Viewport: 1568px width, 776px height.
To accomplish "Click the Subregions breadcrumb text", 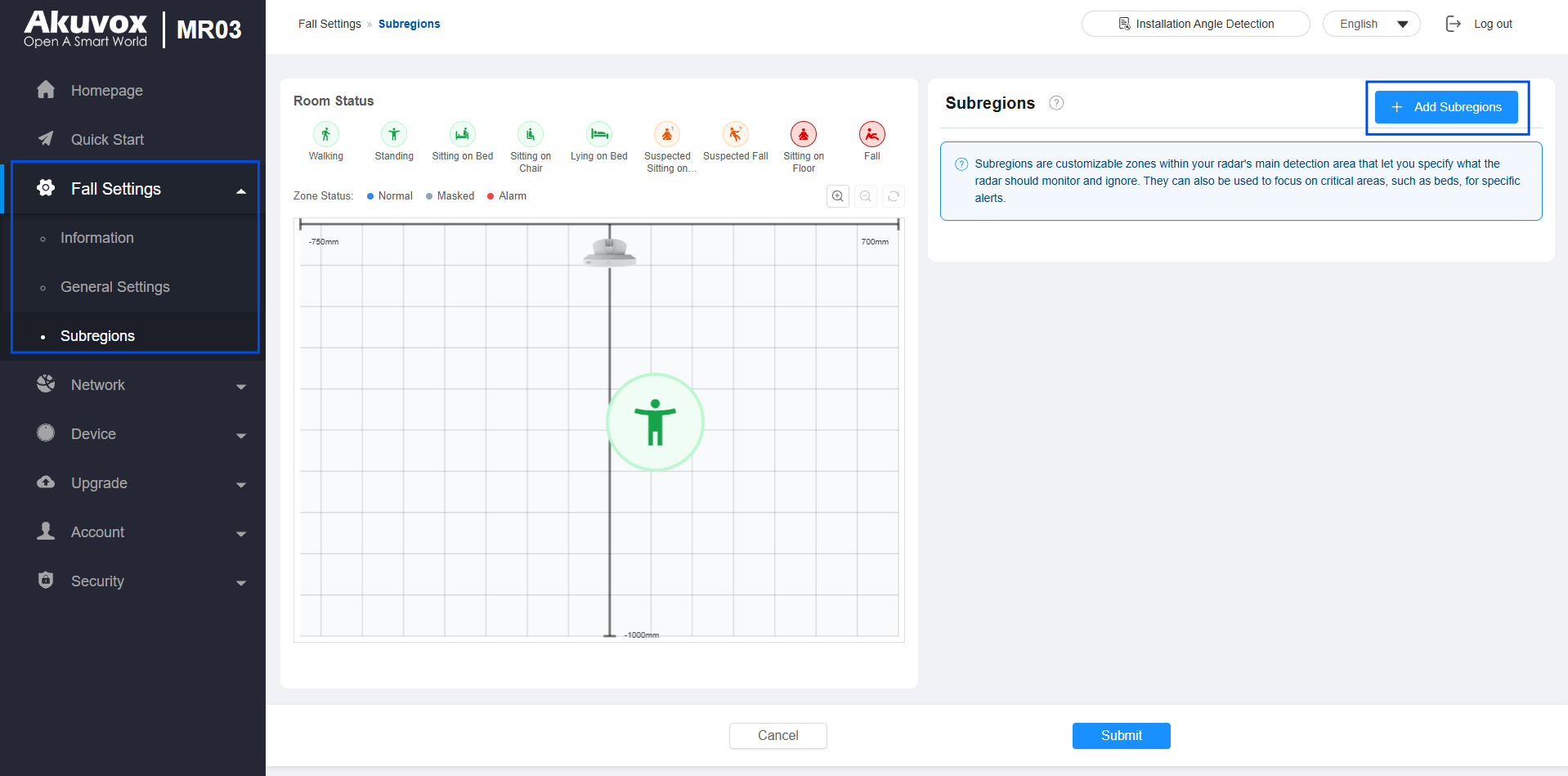I will coord(409,24).
